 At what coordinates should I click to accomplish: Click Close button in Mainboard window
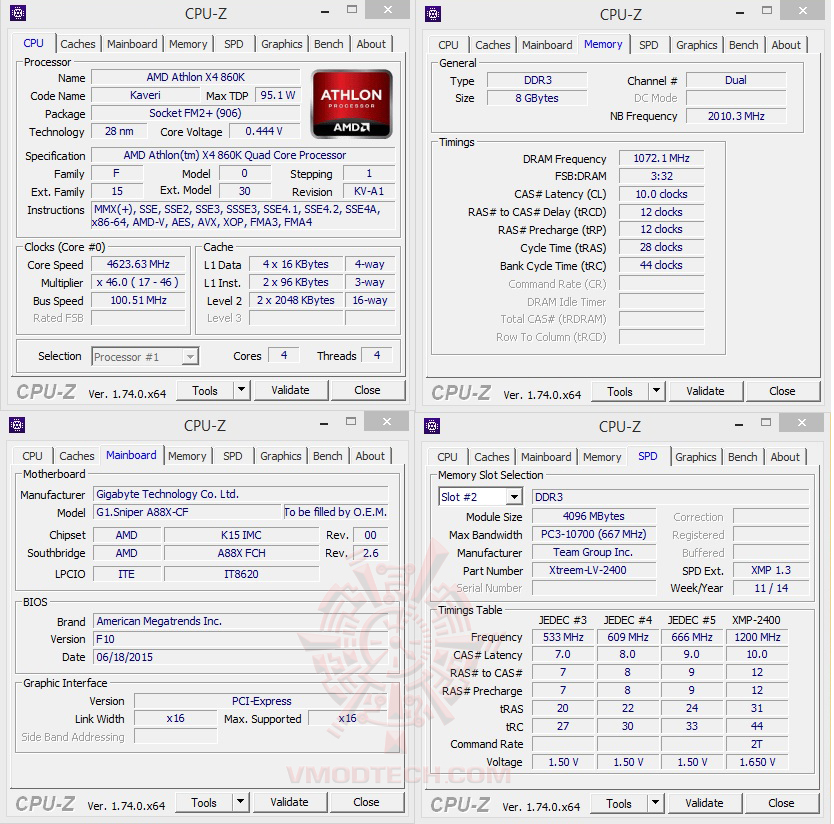[366, 802]
